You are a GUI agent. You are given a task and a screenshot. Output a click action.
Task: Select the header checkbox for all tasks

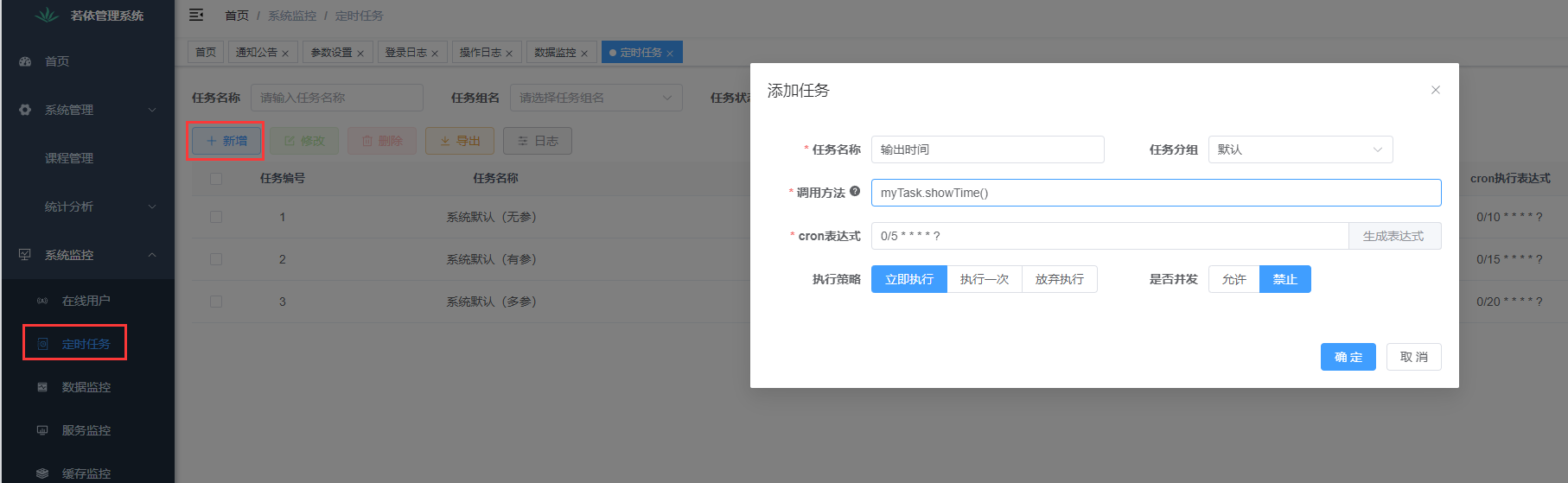click(x=216, y=179)
